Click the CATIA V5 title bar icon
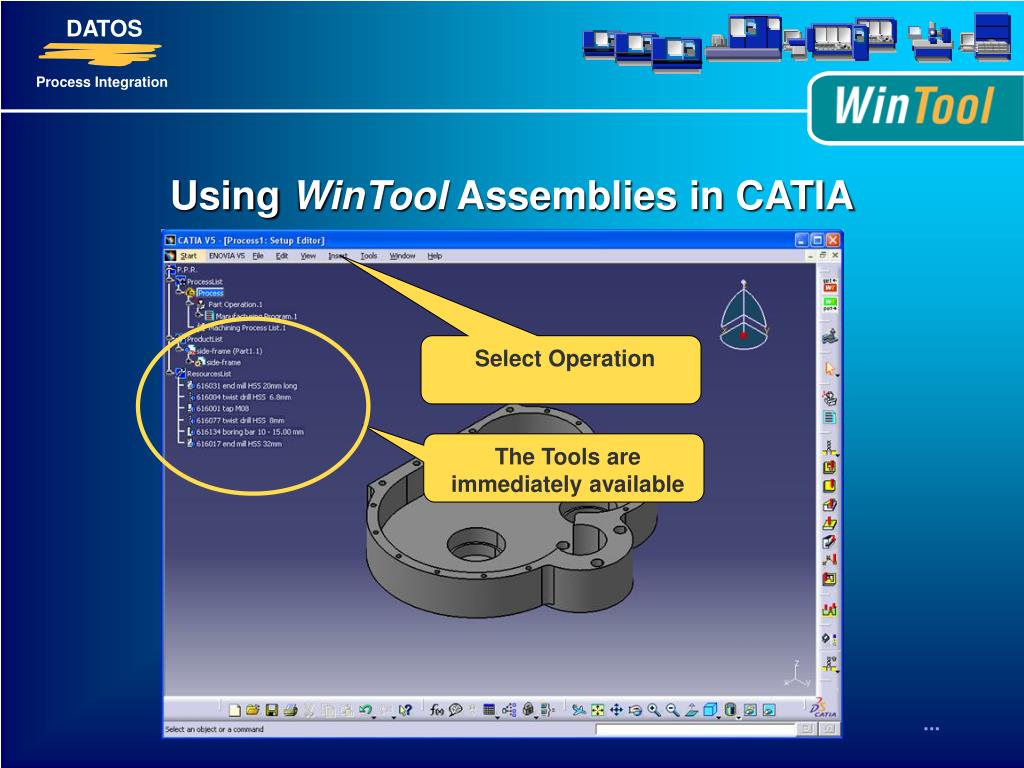 [x=170, y=240]
